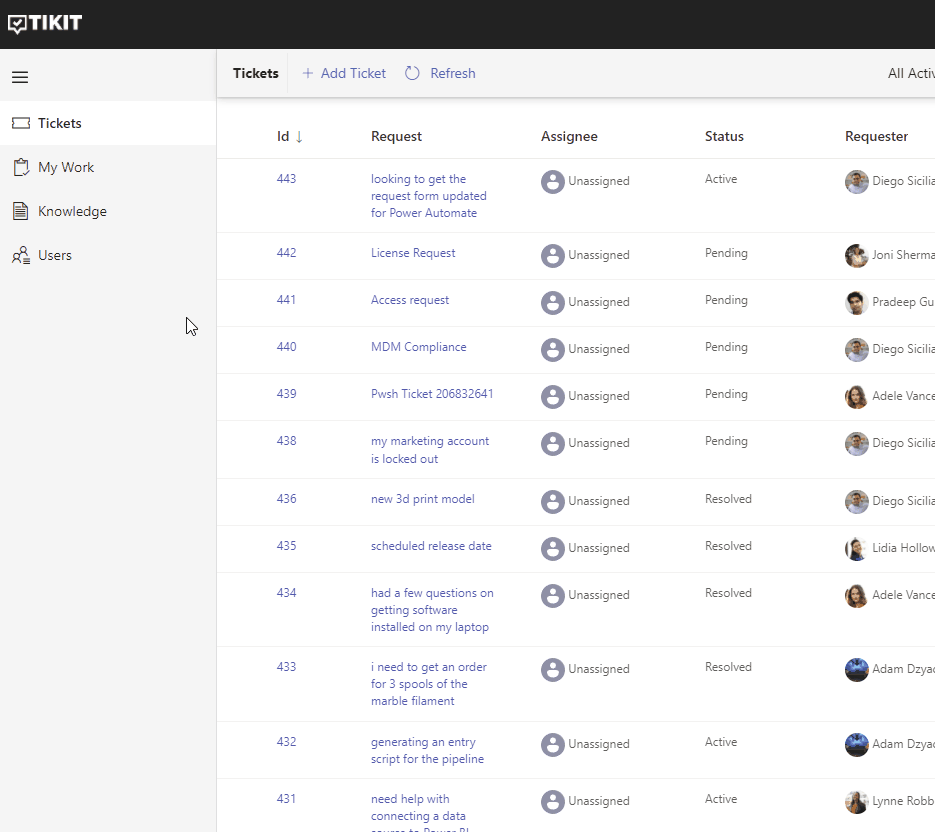The image size is (935, 832).
Task: Open the Knowledge section
Action: tap(72, 211)
